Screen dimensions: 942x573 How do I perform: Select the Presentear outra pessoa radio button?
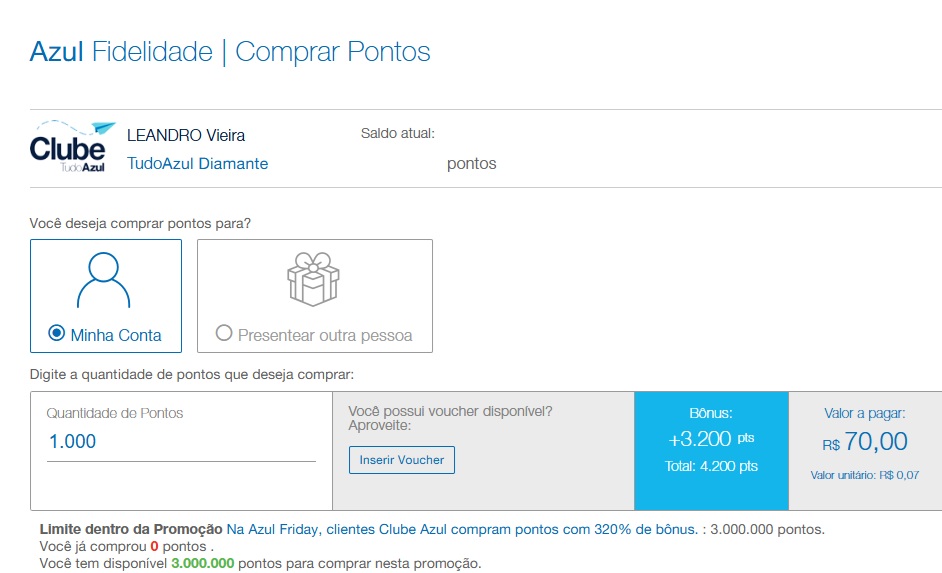click(224, 334)
